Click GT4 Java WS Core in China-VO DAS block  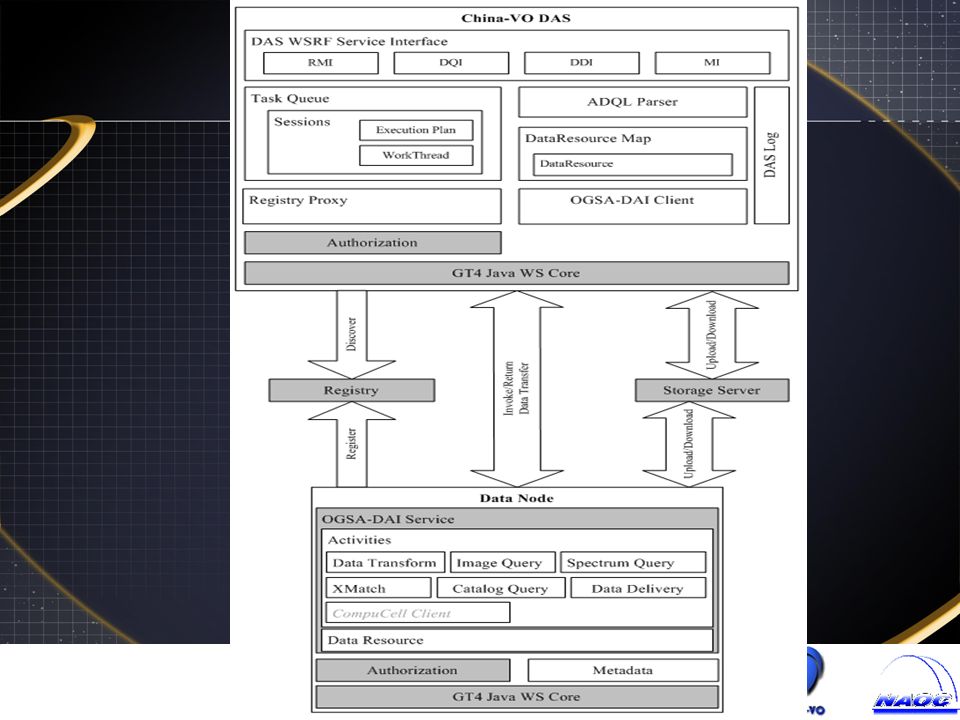tap(516, 273)
